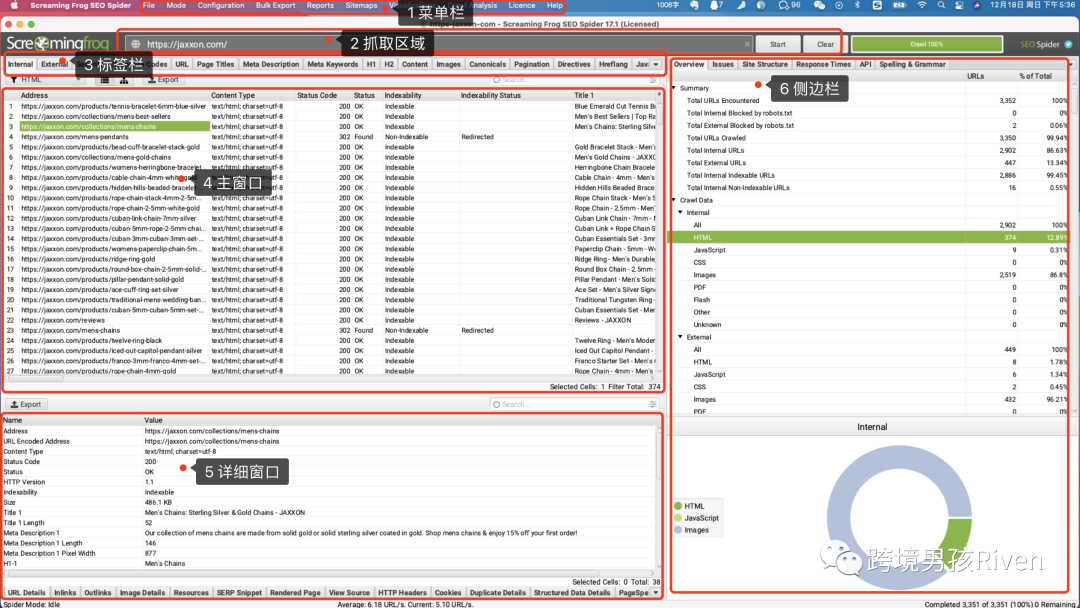Switch to the Meta Description tab

coord(271,64)
